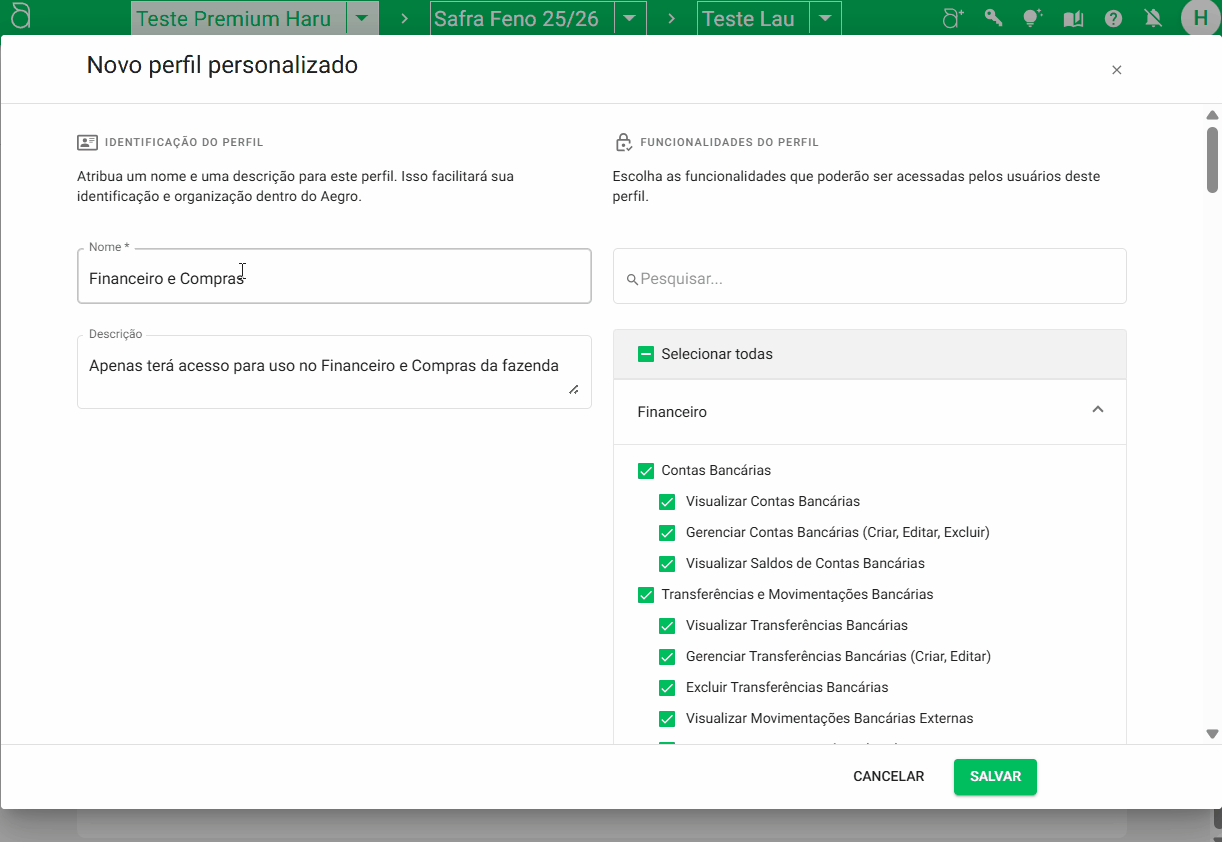Expand the Teste Lau dropdown arrow
Screen dimensions: 1222x842
point(824,18)
